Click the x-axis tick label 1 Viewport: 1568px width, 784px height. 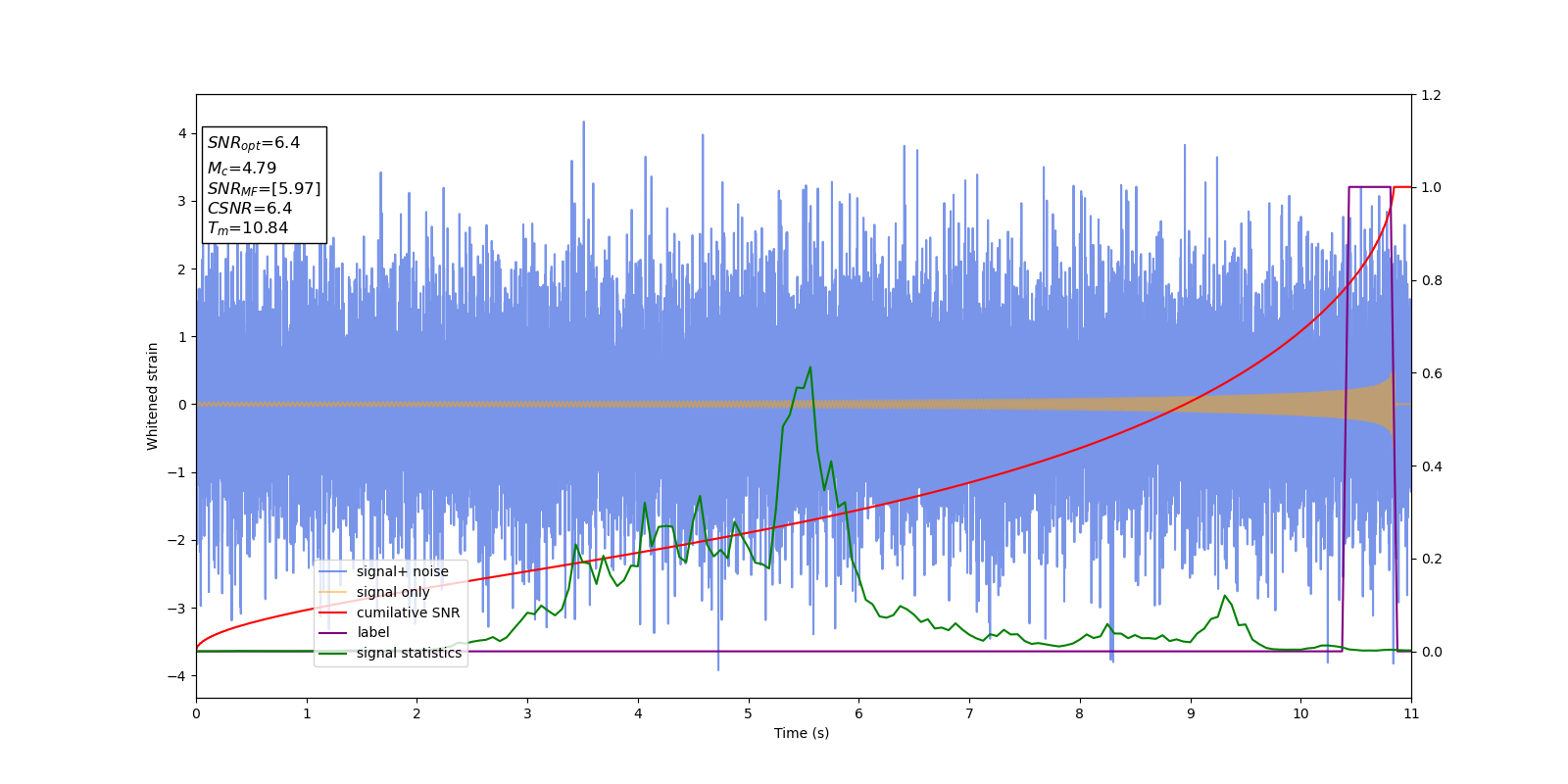(307, 713)
